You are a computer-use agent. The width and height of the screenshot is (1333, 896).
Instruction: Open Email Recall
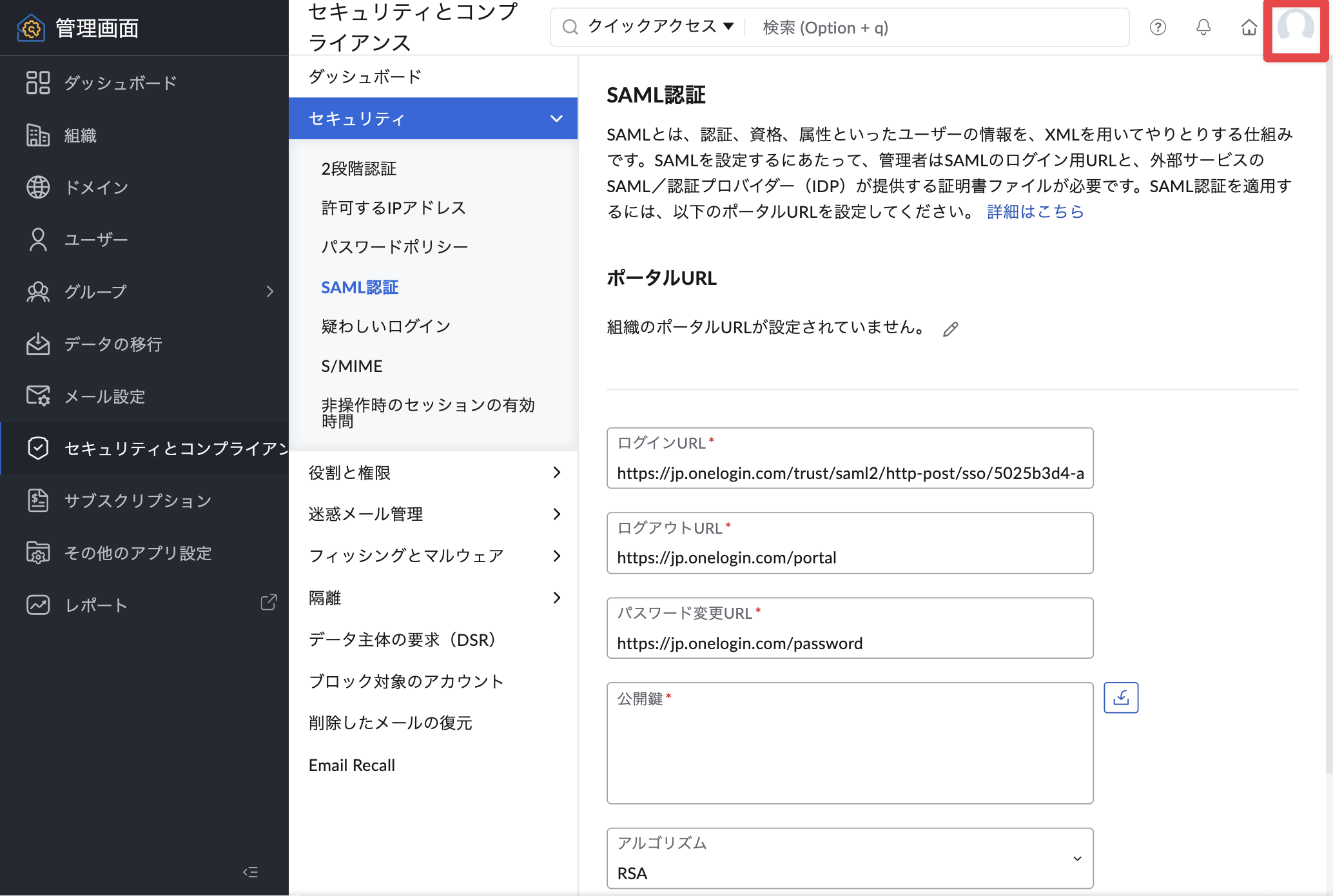352,765
